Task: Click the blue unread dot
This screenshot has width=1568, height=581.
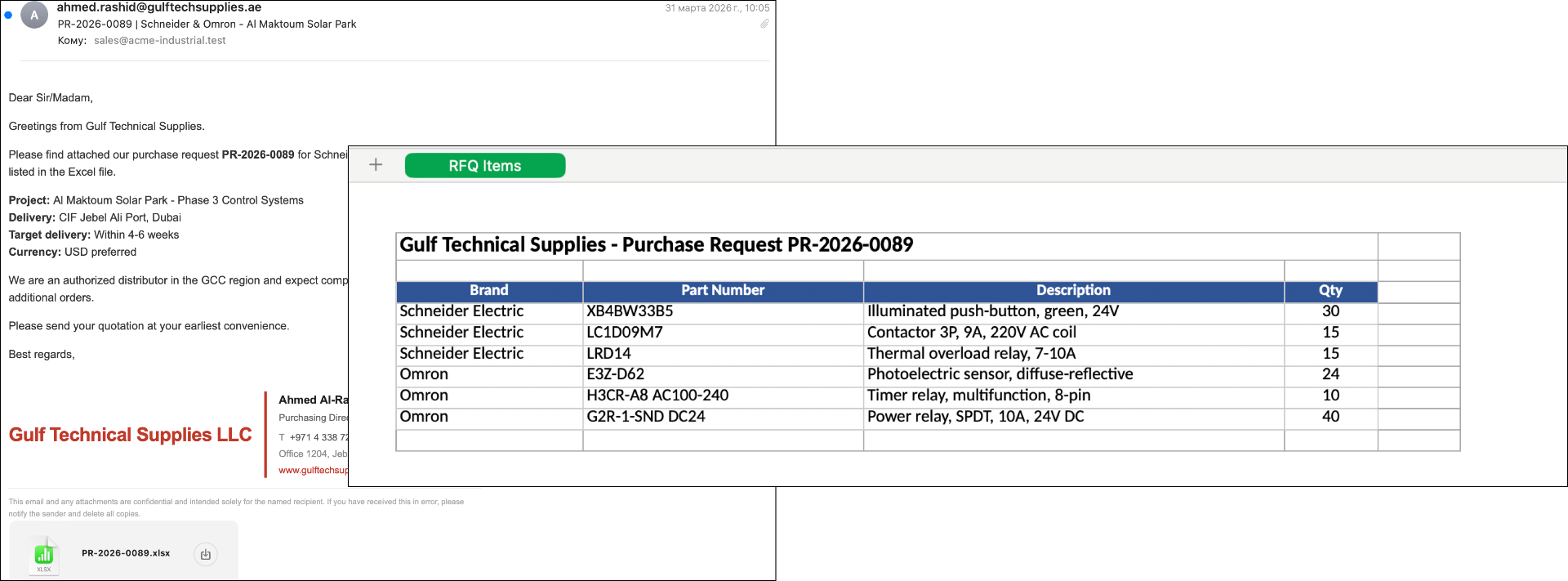Action: point(8,15)
